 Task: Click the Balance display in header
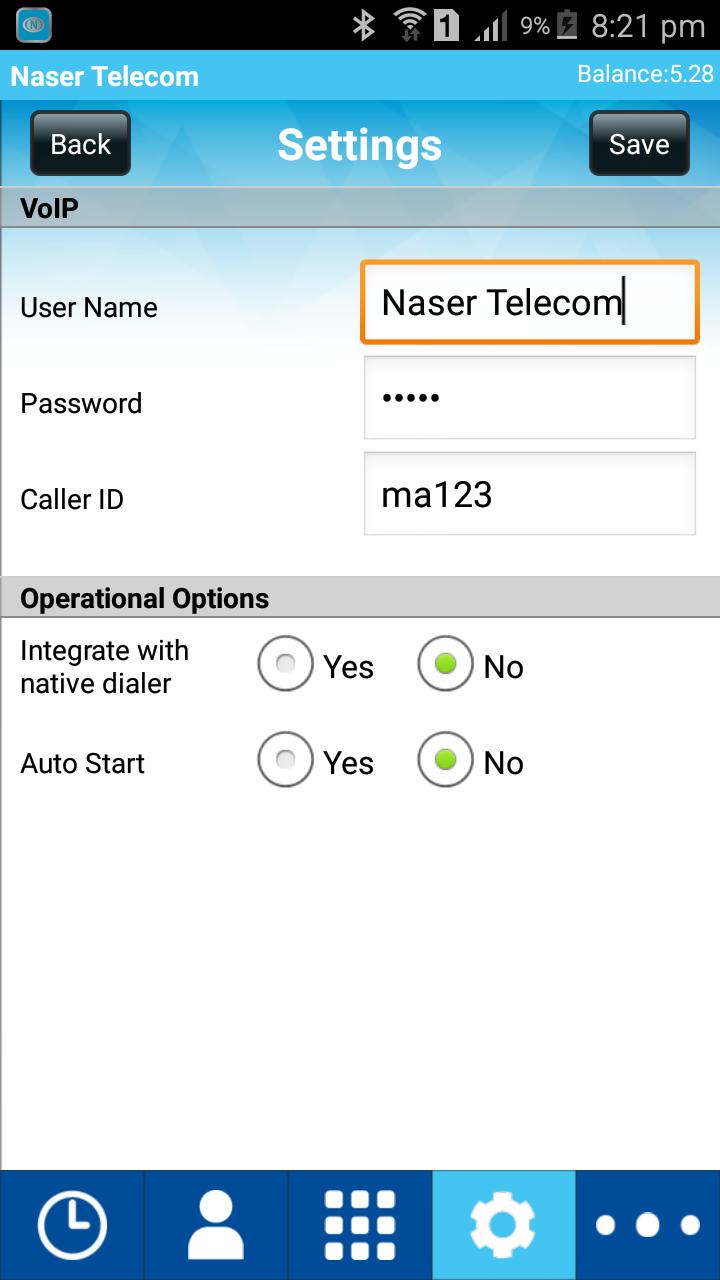click(x=646, y=74)
